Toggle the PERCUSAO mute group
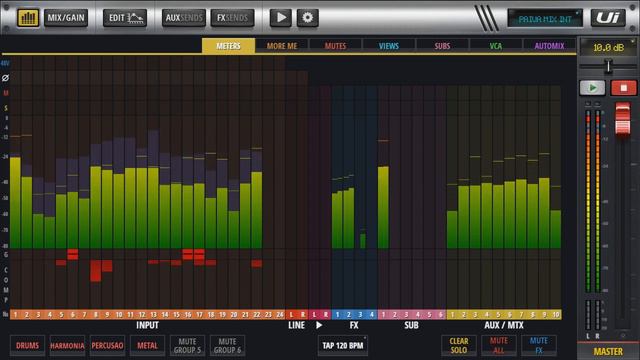Viewport: 640px width, 360px height. pyautogui.click(x=107, y=345)
